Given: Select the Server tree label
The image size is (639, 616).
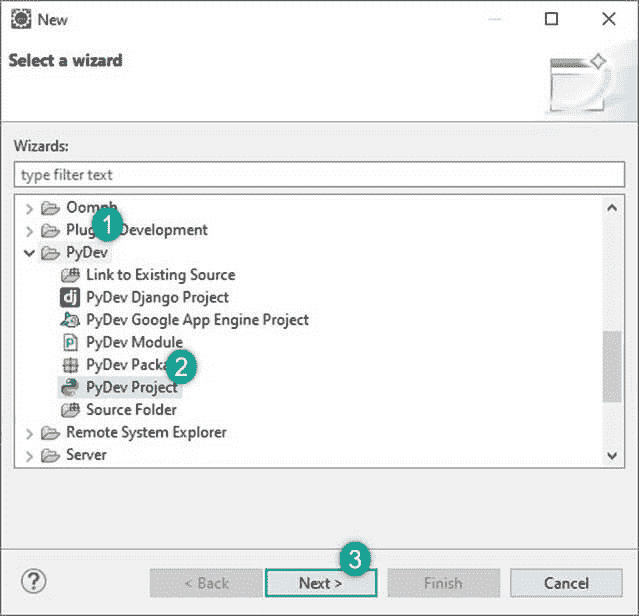Looking at the screenshot, I should 86,455.
